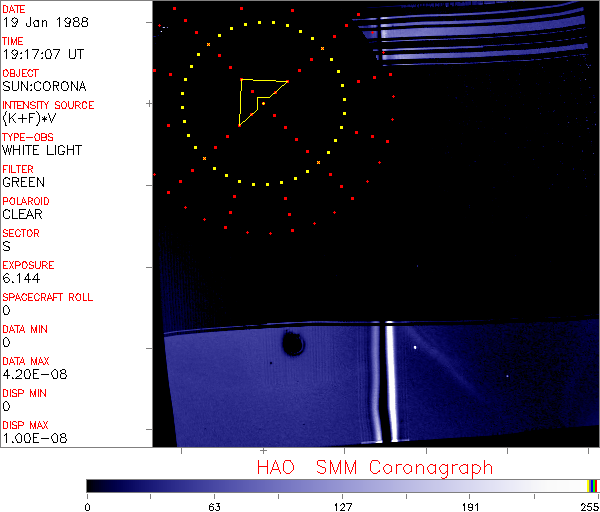The width and height of the screenshot is (600, 512).
Task: Click the 127 tick label under the color bar
Action: click(342, 506)
